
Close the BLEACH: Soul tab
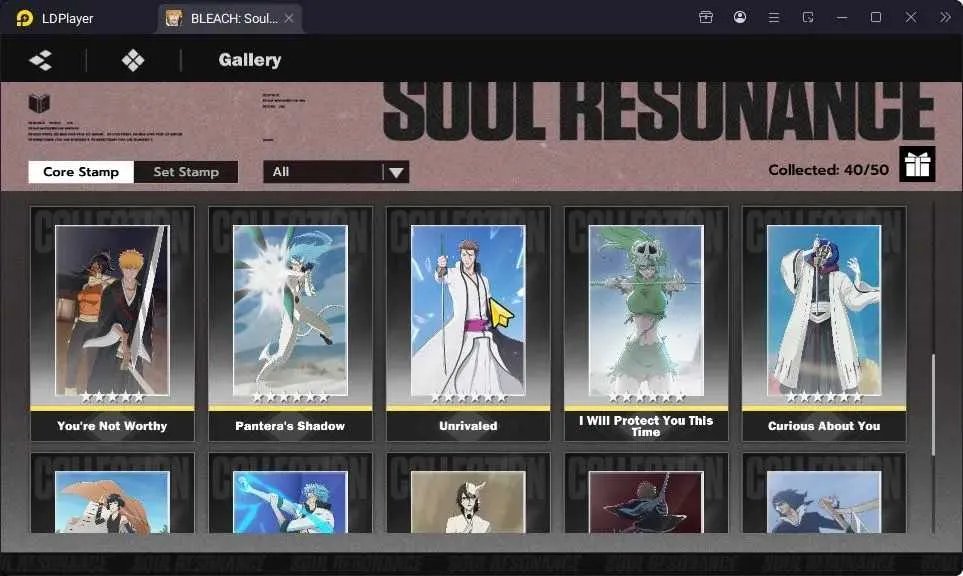pyautogui.click(x=289, y=18)
